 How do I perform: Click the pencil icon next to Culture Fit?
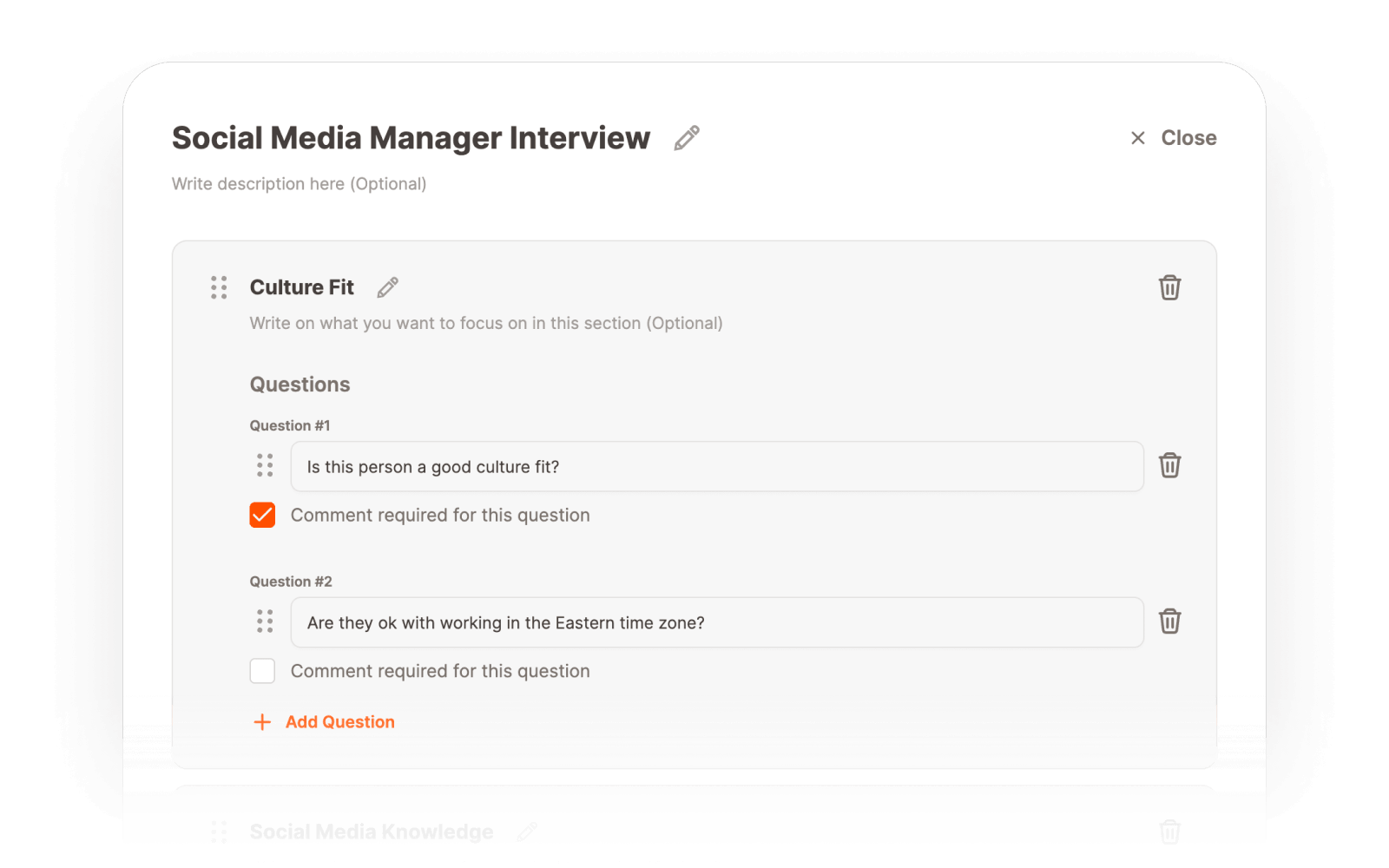point(388,287)
